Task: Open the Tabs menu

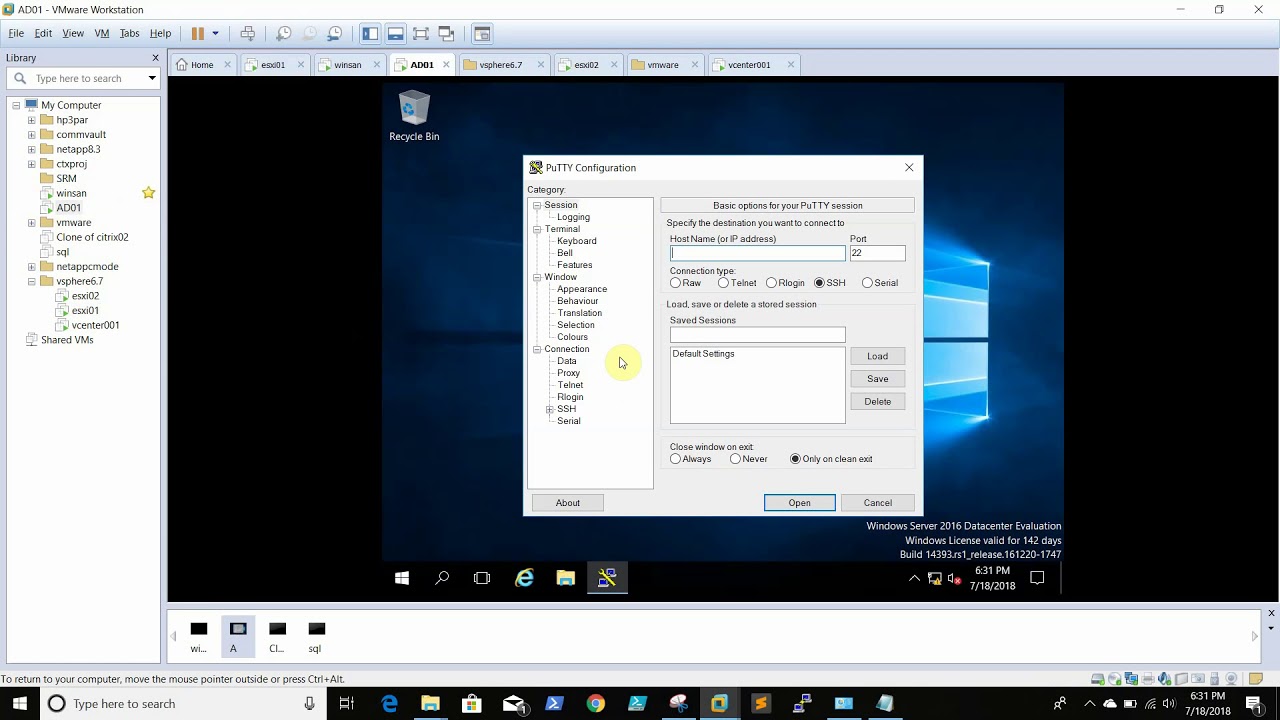Action: pyautogui.click(x=129, y=33)
